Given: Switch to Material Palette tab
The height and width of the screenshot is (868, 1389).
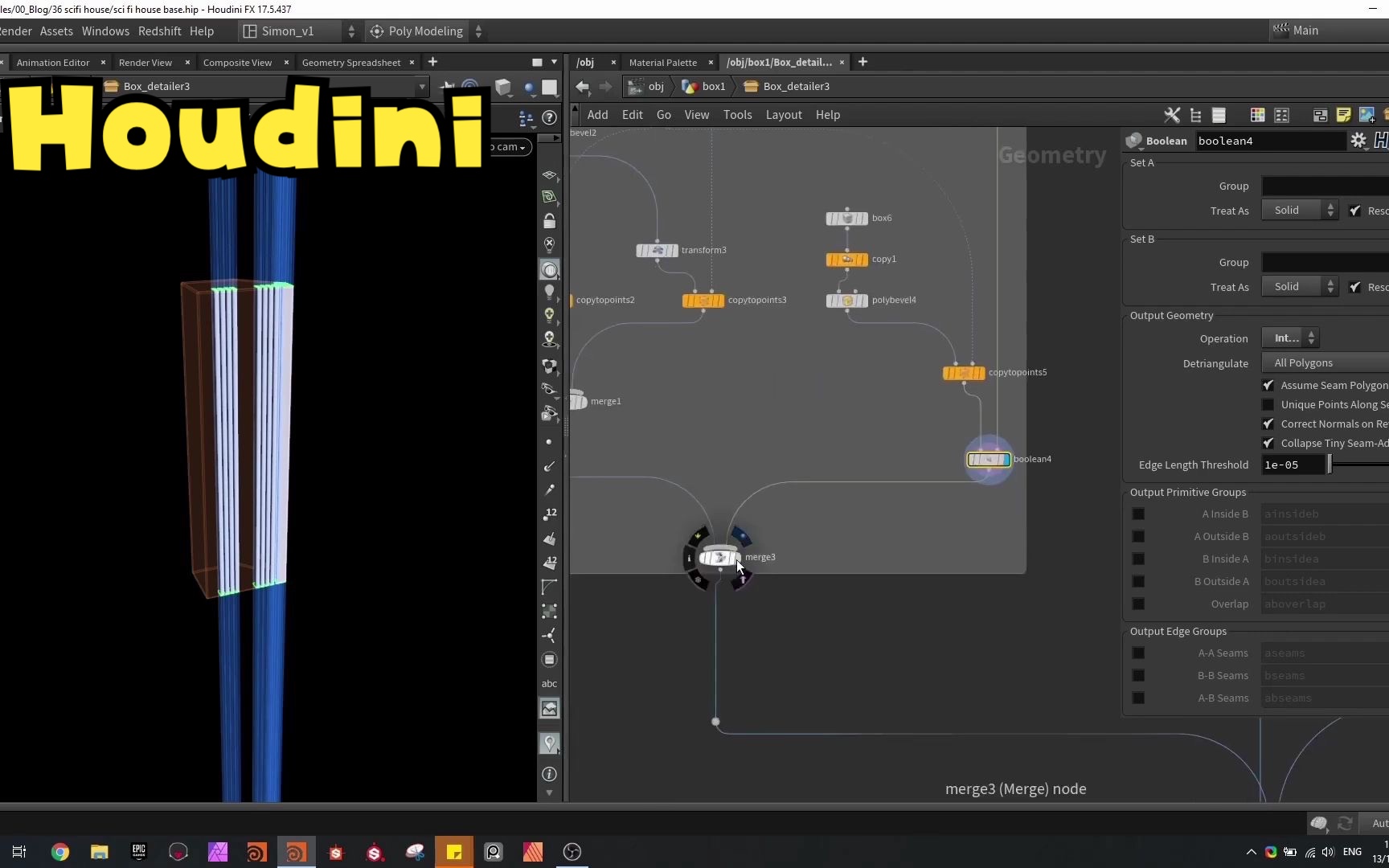Looking at the screenshot, I should (663, 63).
